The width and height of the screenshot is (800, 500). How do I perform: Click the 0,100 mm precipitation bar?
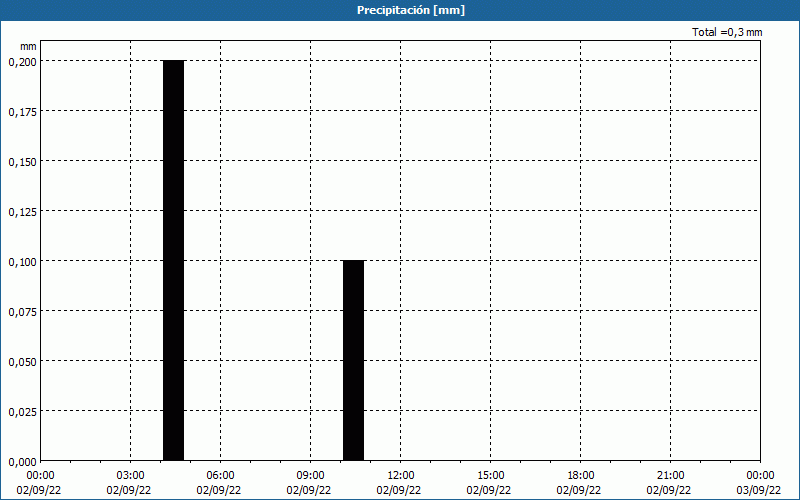pos(354,360)
